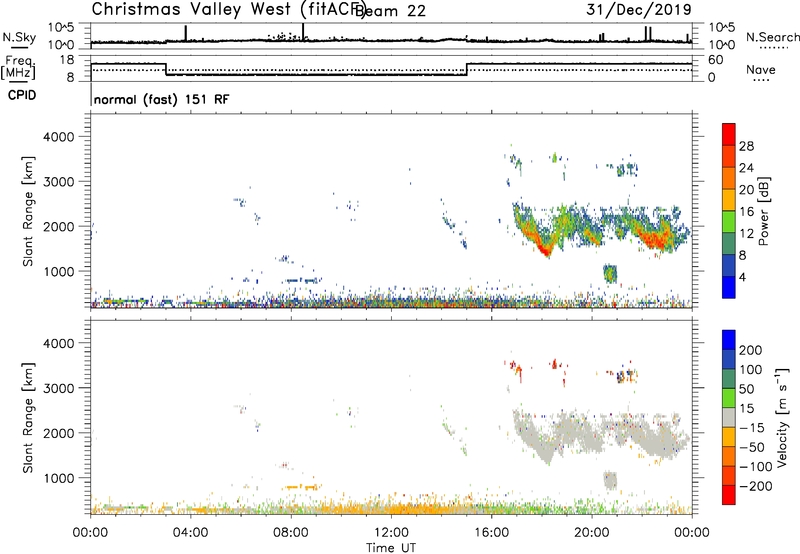
Task: Click the 'Time UT' axis label
Action: pyautogui.click(x=391, y=548)
